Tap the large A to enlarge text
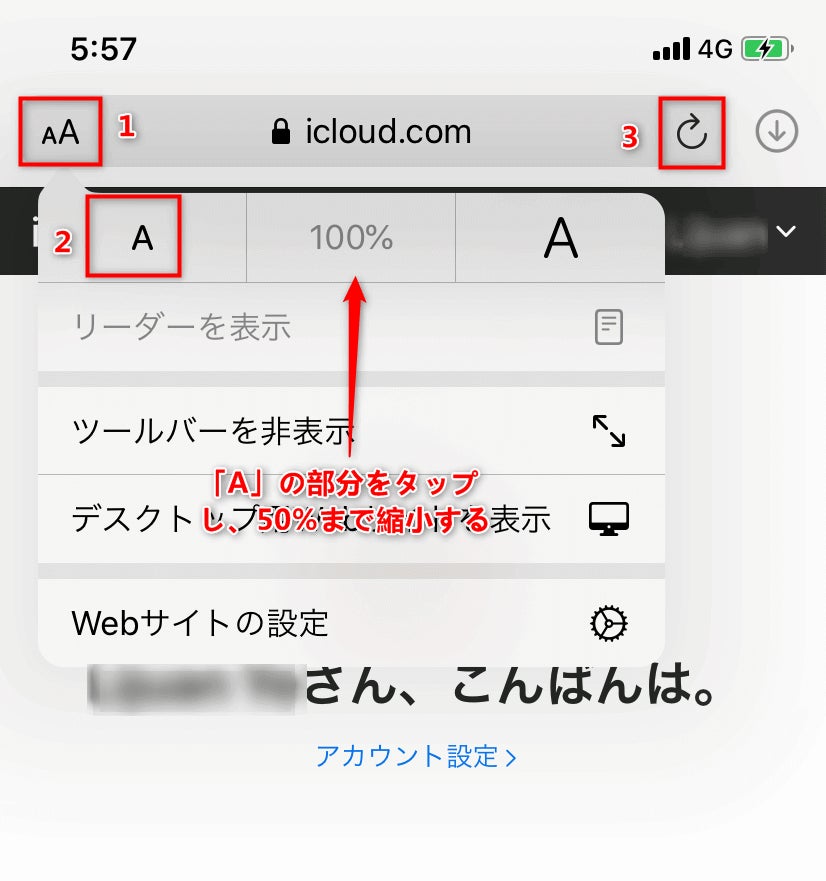Screen dimensions: 826x881 point(560,238)
